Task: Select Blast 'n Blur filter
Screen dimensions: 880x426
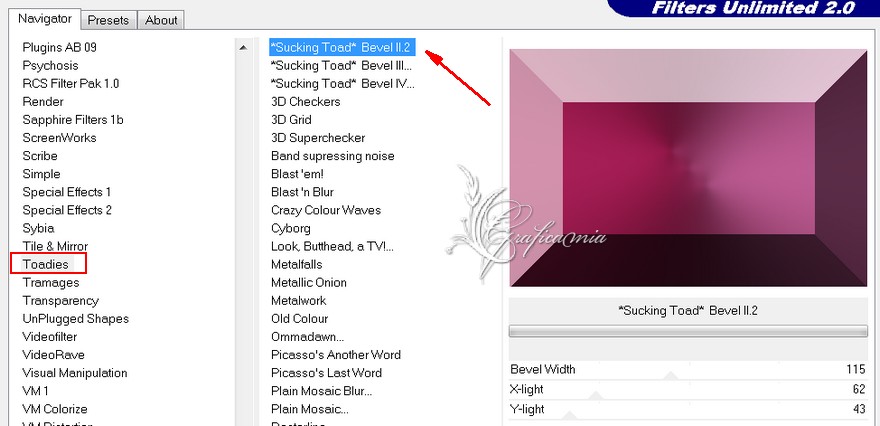Action: tap(302, 192)
